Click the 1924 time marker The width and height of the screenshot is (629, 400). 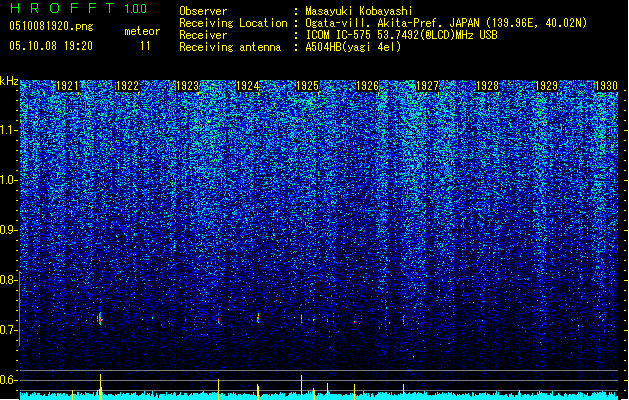pyautogui.click(x=248, y=86)
